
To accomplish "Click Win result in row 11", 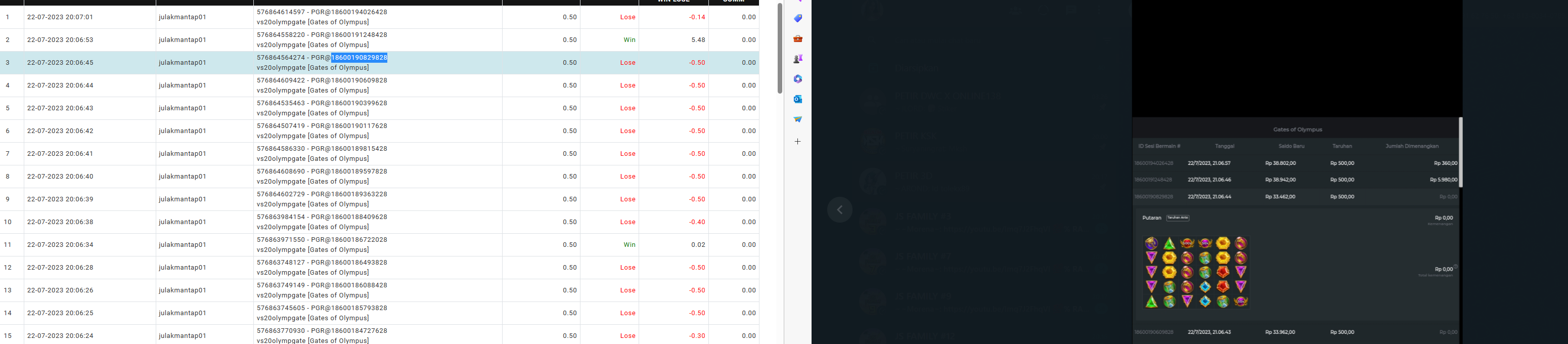I will pyautogui.click(x=630, y=245).
